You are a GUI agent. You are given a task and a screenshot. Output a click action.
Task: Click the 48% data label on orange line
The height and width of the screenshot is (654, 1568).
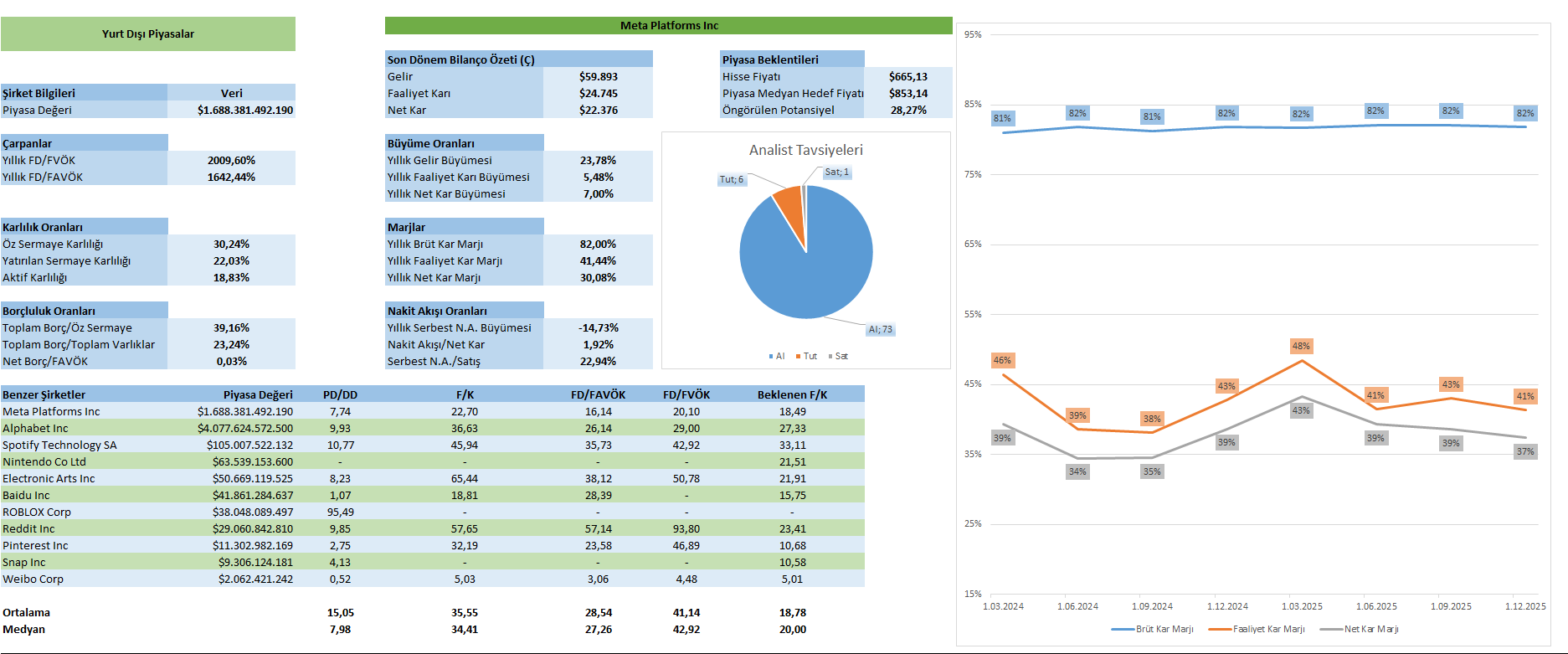point(1301,346)
